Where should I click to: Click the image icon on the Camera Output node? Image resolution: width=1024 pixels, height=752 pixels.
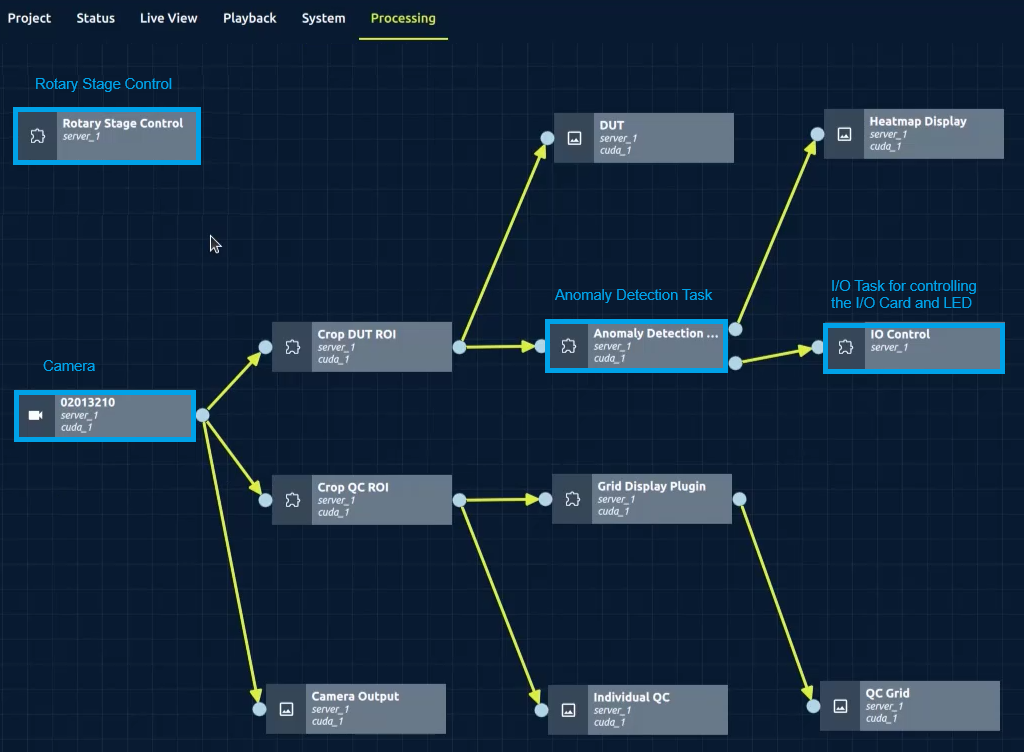pyautogui.click(x=285, y=708)
